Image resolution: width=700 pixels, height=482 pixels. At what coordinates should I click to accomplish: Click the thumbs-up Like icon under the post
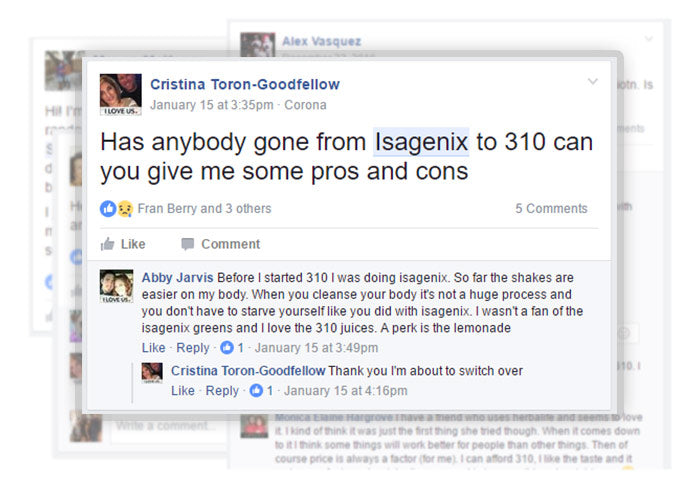(108, 244)
